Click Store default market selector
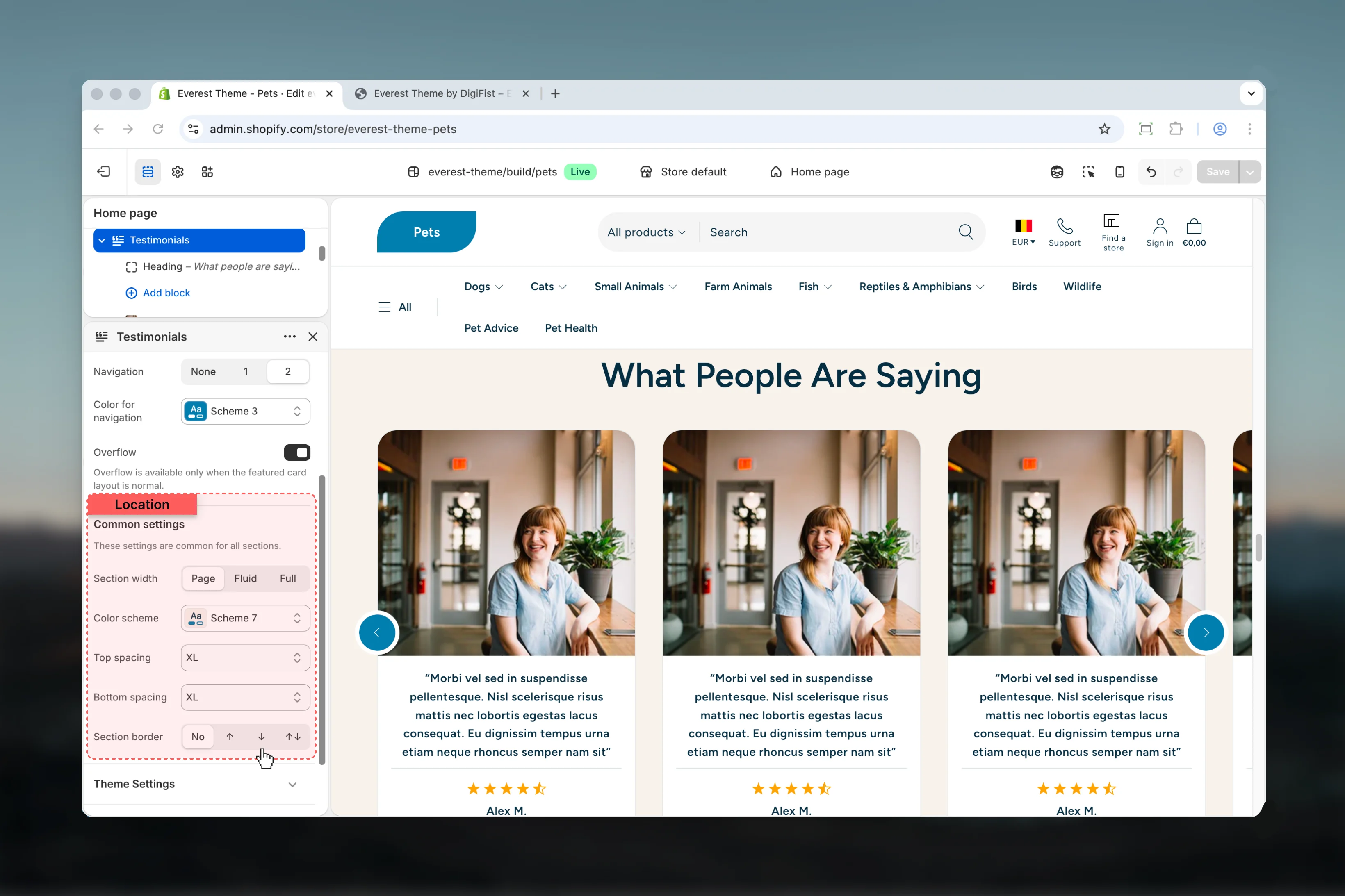 682,171
